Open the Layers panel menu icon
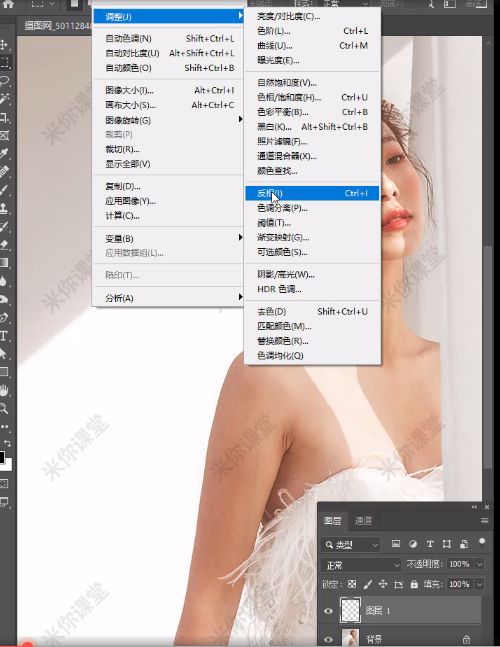500x647 pixels. coord(485,521)
